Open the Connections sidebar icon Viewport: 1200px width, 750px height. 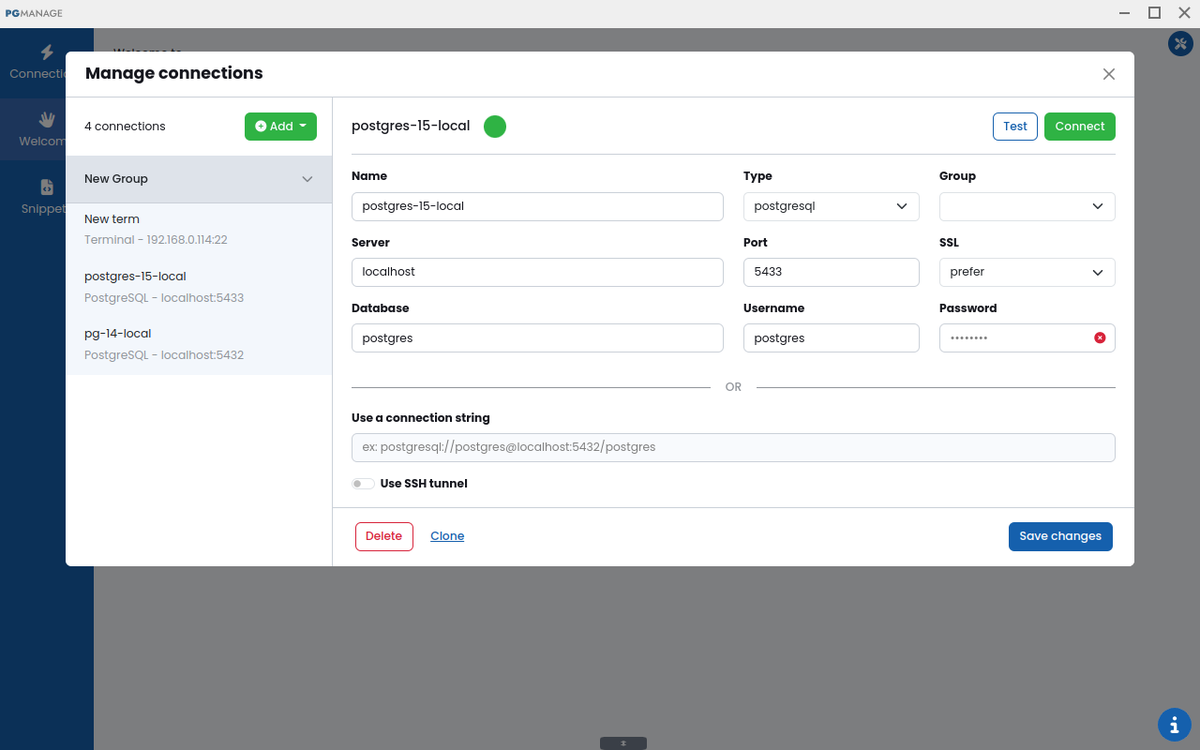point(46,53)
